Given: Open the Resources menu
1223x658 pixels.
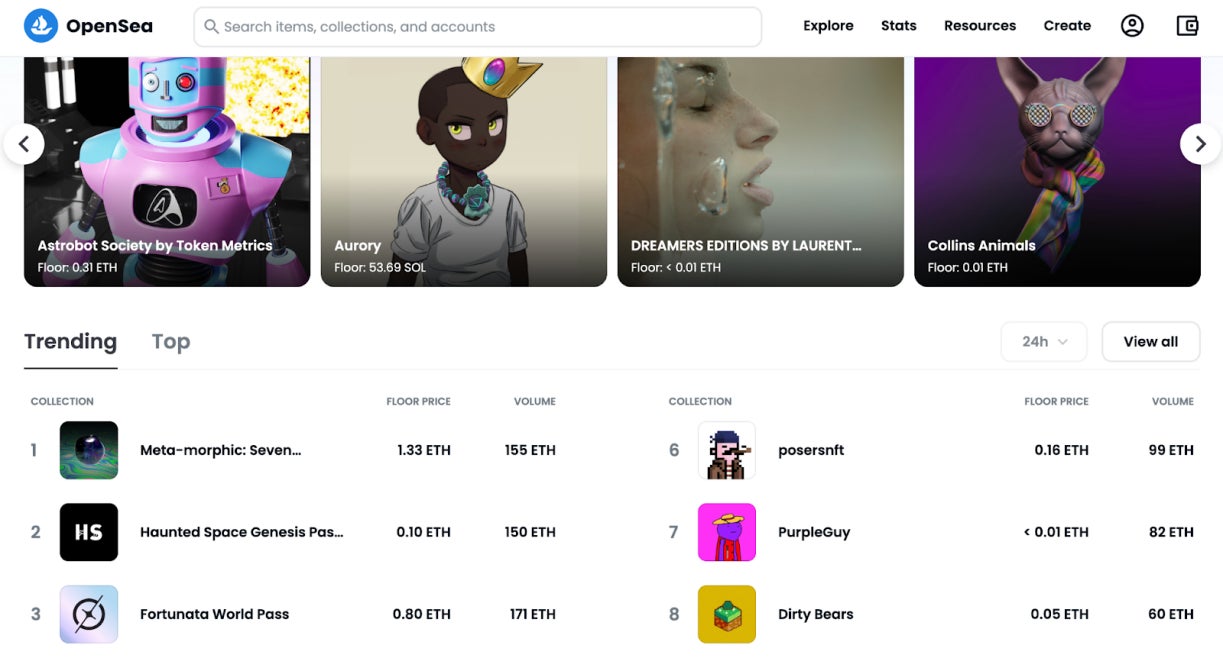Looking at the screenshot, I should [980, 26].
